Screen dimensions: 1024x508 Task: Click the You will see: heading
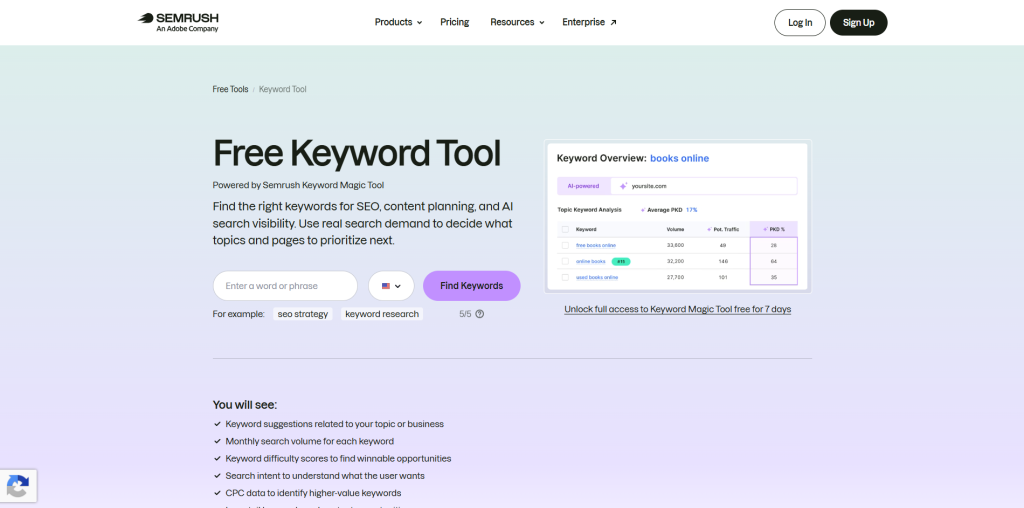tap(245, 405)
